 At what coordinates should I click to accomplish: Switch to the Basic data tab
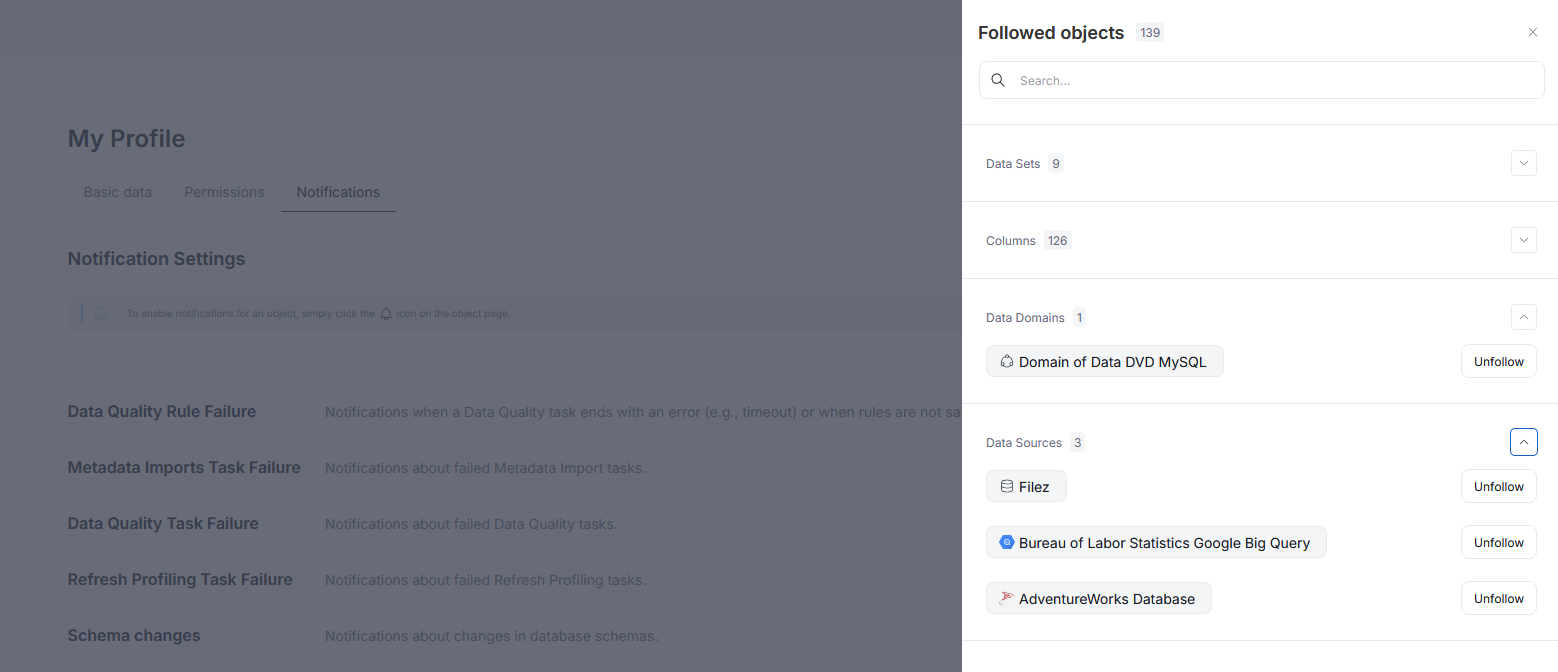[117, 192]
